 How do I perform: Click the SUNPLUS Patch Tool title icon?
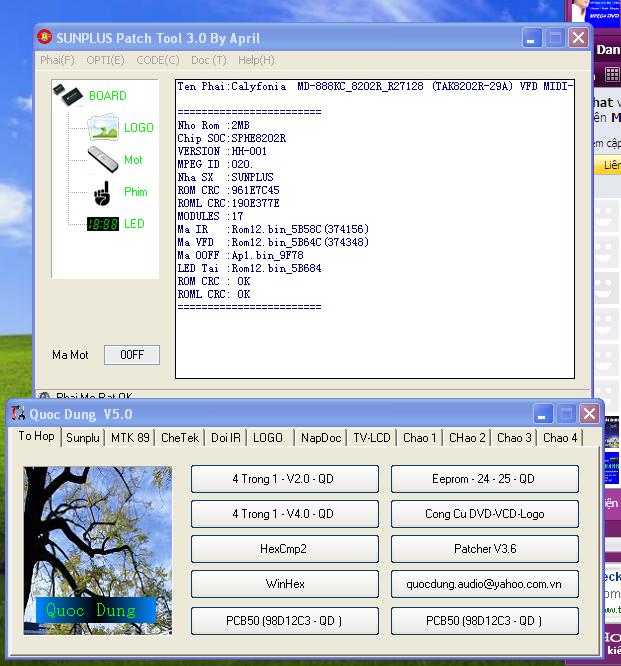click(44, 37)
